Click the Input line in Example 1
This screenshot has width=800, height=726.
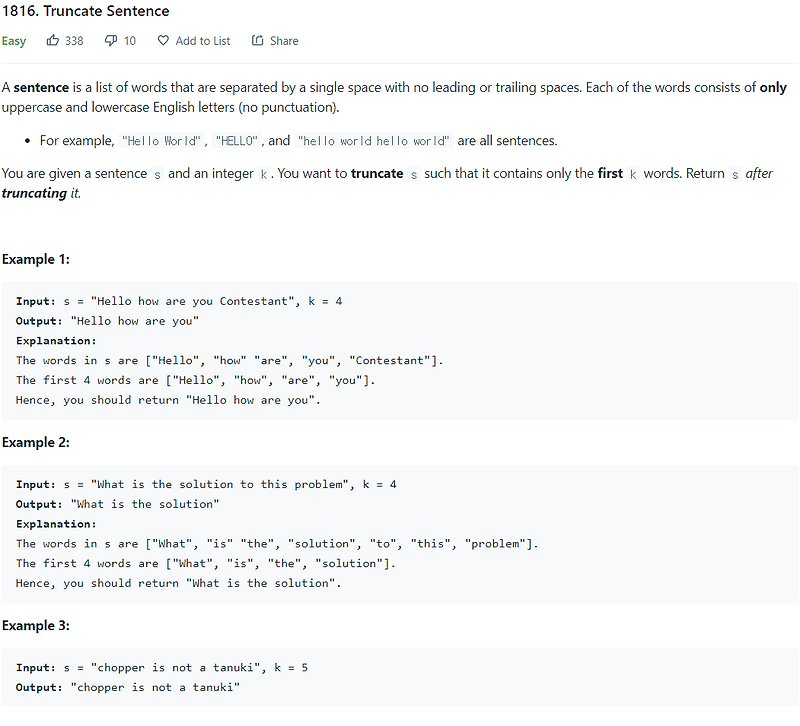point(180,301)
